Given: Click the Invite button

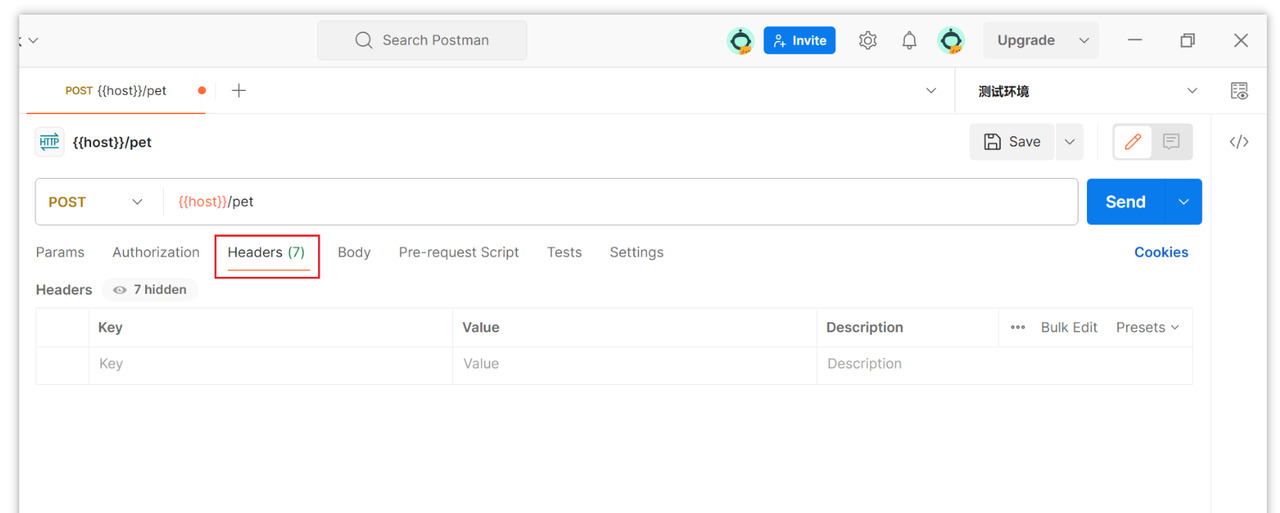Looking at the screenshot, I should coord(799,40).
